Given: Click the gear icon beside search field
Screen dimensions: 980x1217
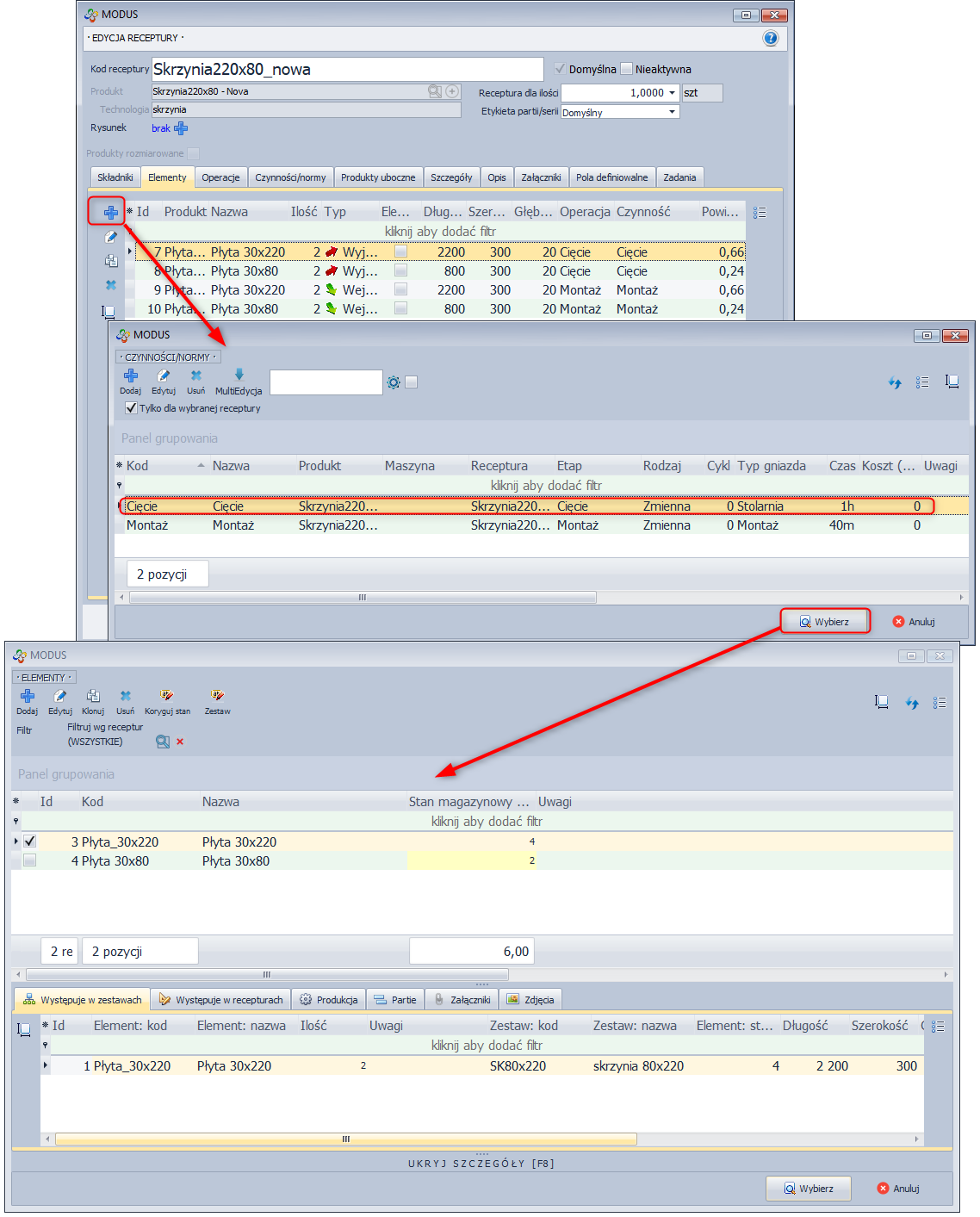Looking at the screenshot, I should tap(394, 382).
